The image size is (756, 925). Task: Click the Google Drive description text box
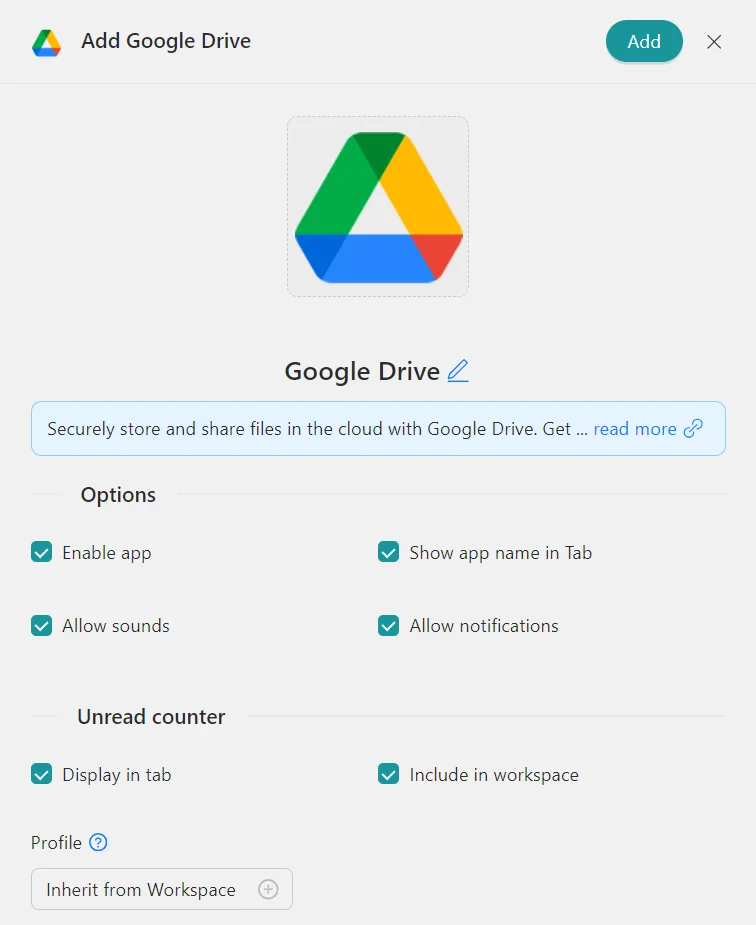[310, 428]
